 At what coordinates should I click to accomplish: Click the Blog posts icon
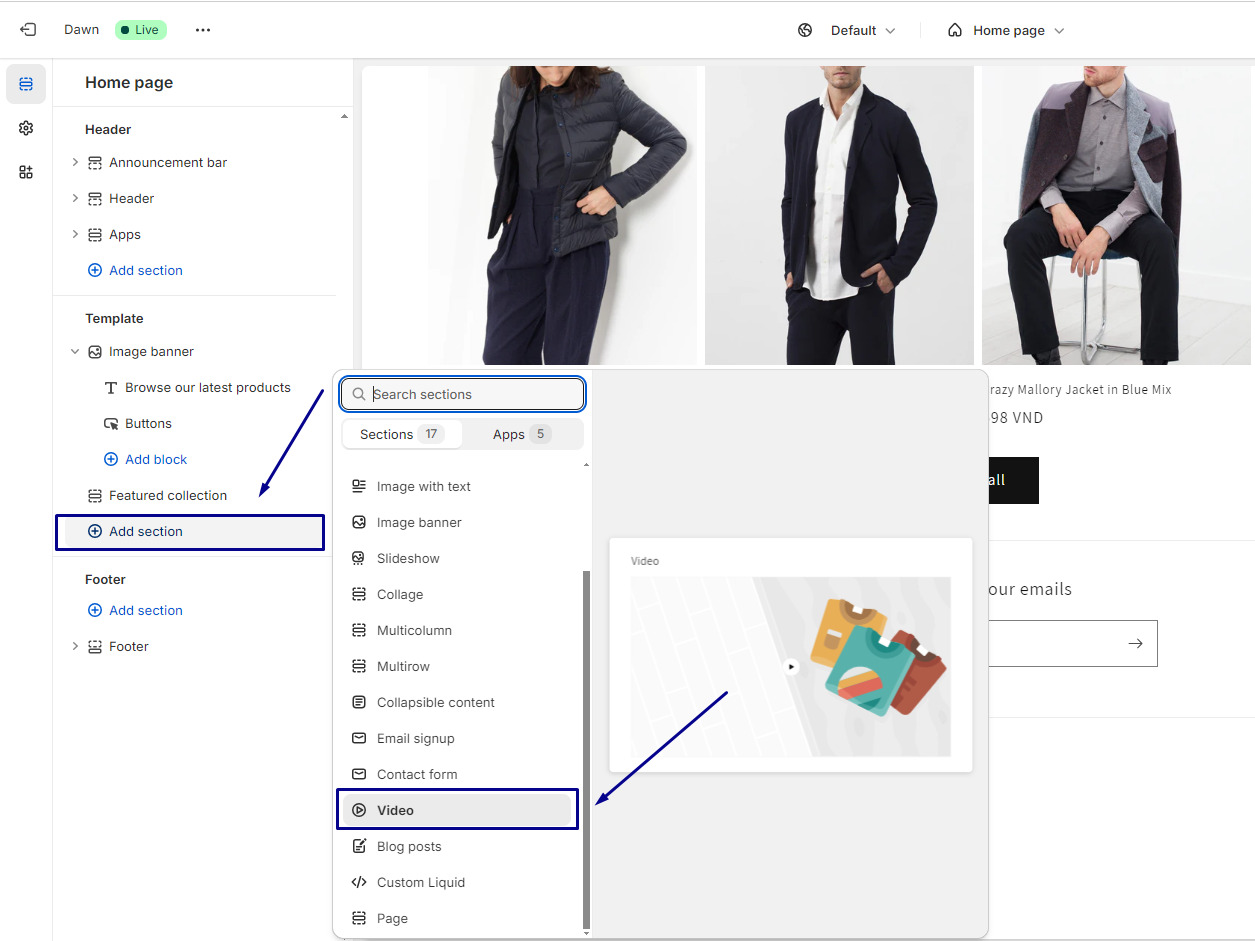tap(359, 846)
